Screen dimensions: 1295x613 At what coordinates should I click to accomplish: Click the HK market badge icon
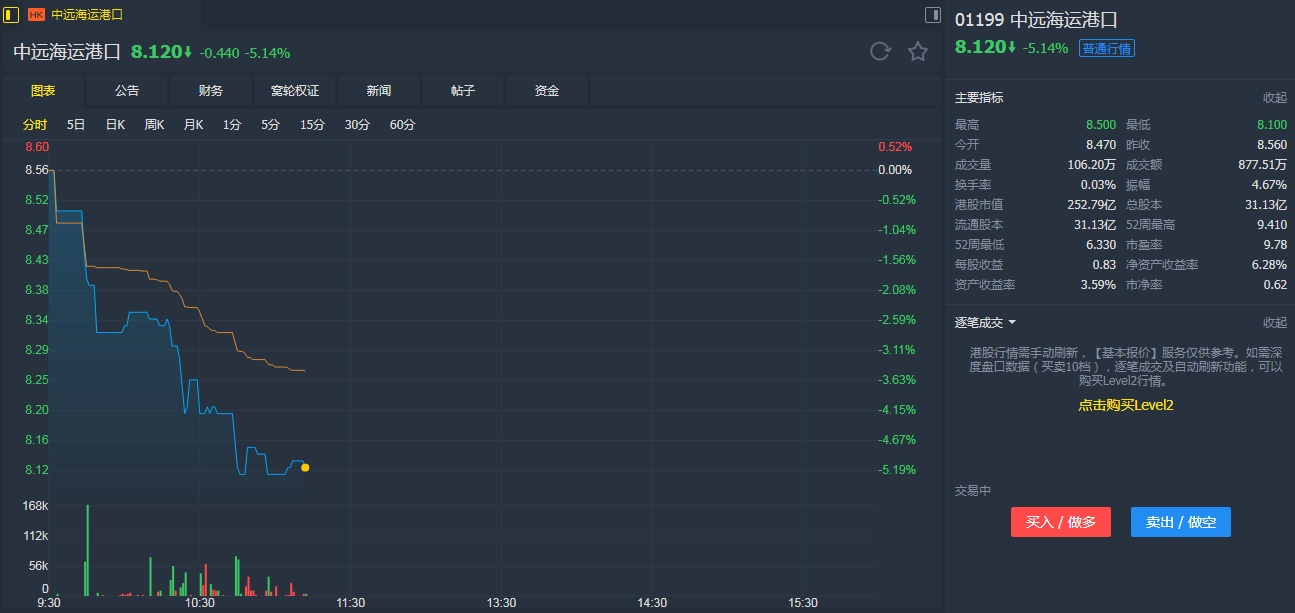36,15
